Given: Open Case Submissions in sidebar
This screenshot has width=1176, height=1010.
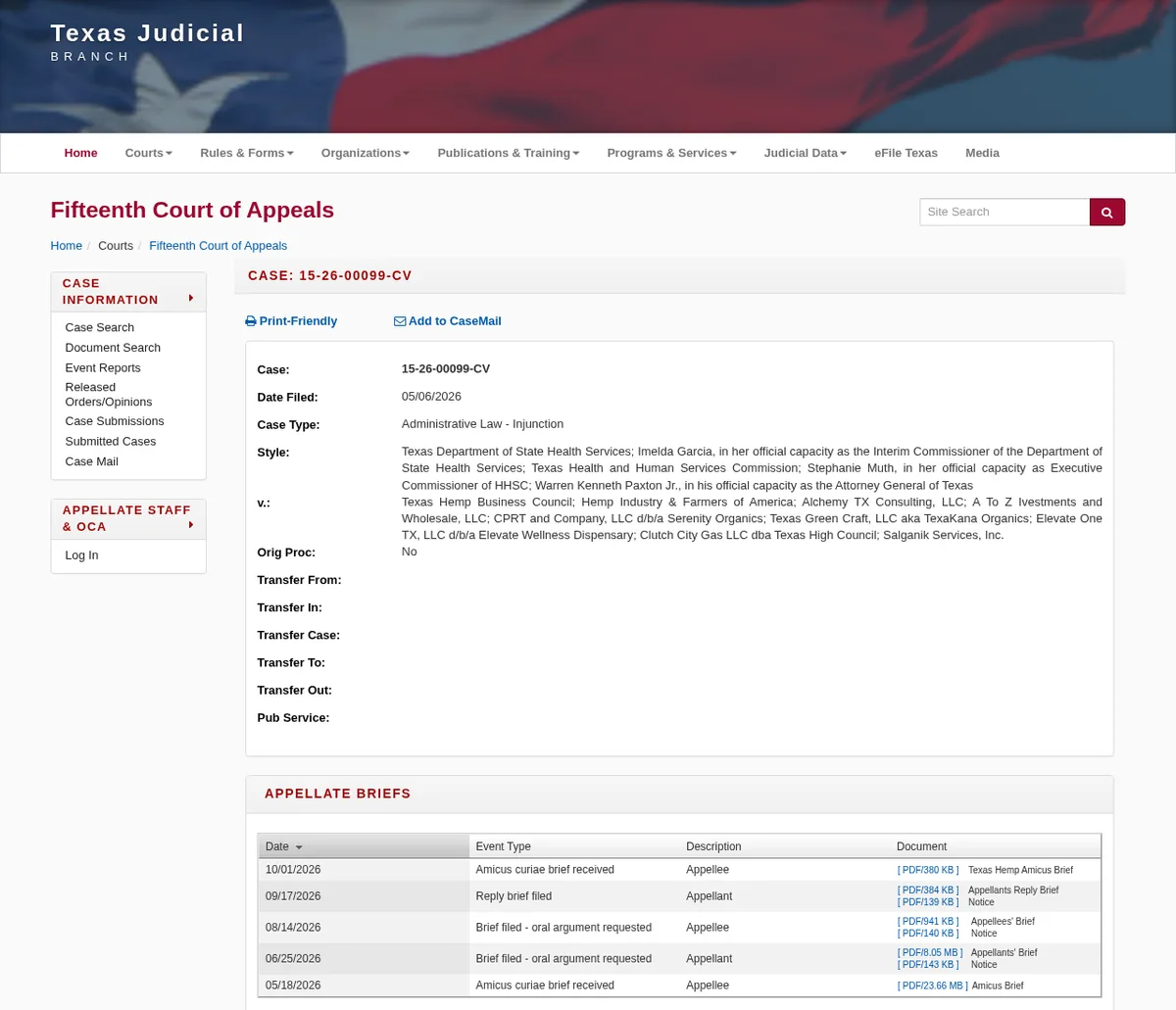Looking at the screenshot, I should (115, 421).
